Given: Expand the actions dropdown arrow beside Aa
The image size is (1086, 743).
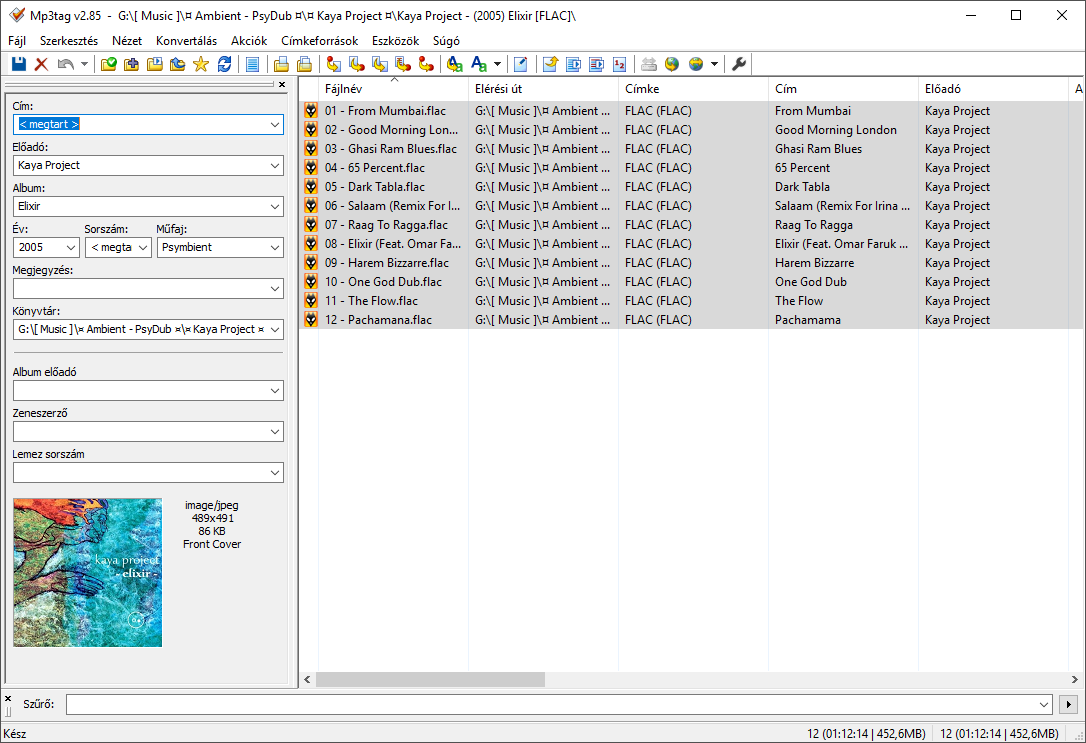Looking at the screenshot, I should point(497,64).
